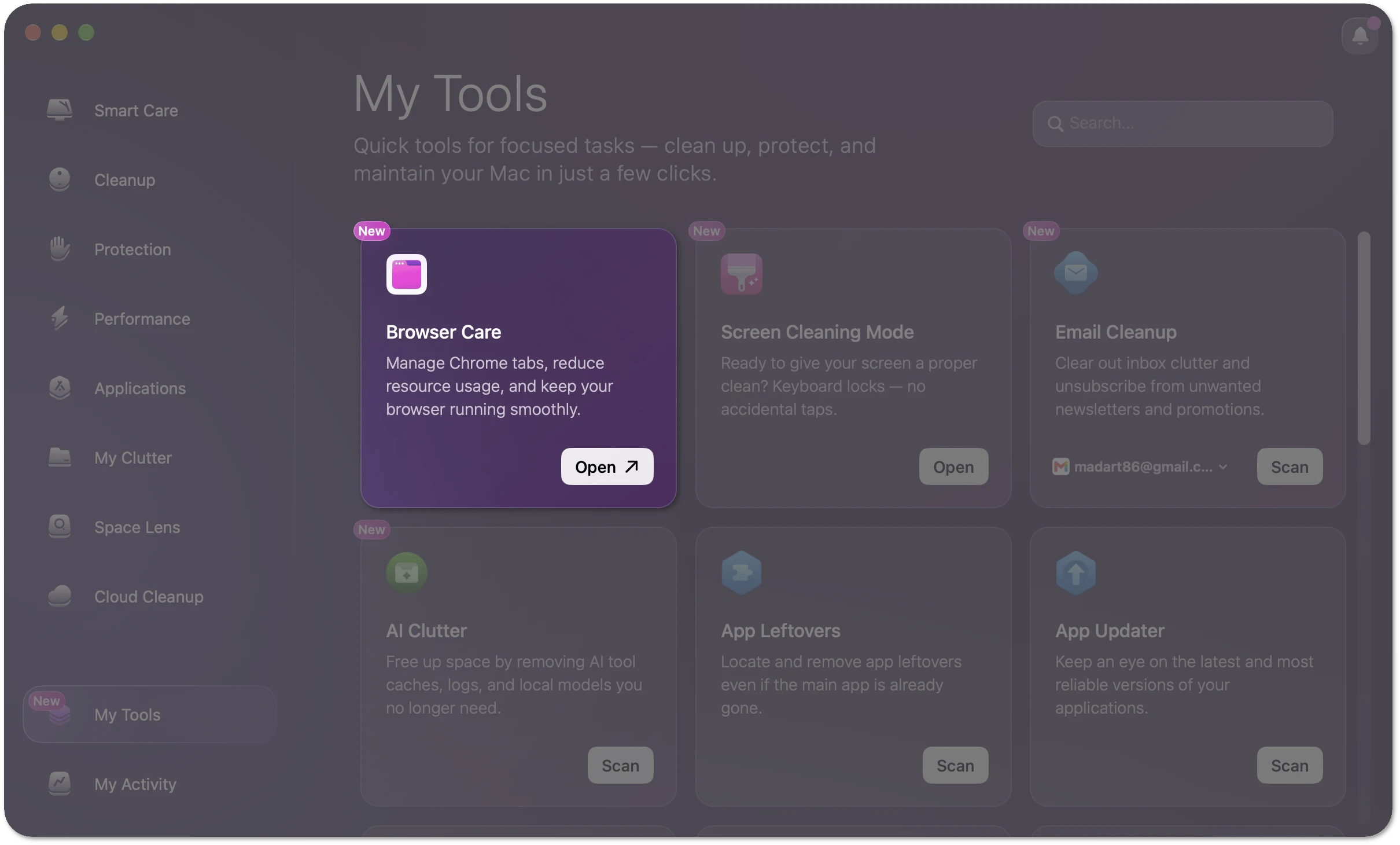Go to the Cleanup section
Image resolution: width=1400 pixels, height=845 pixels.
tap(149, 179)
